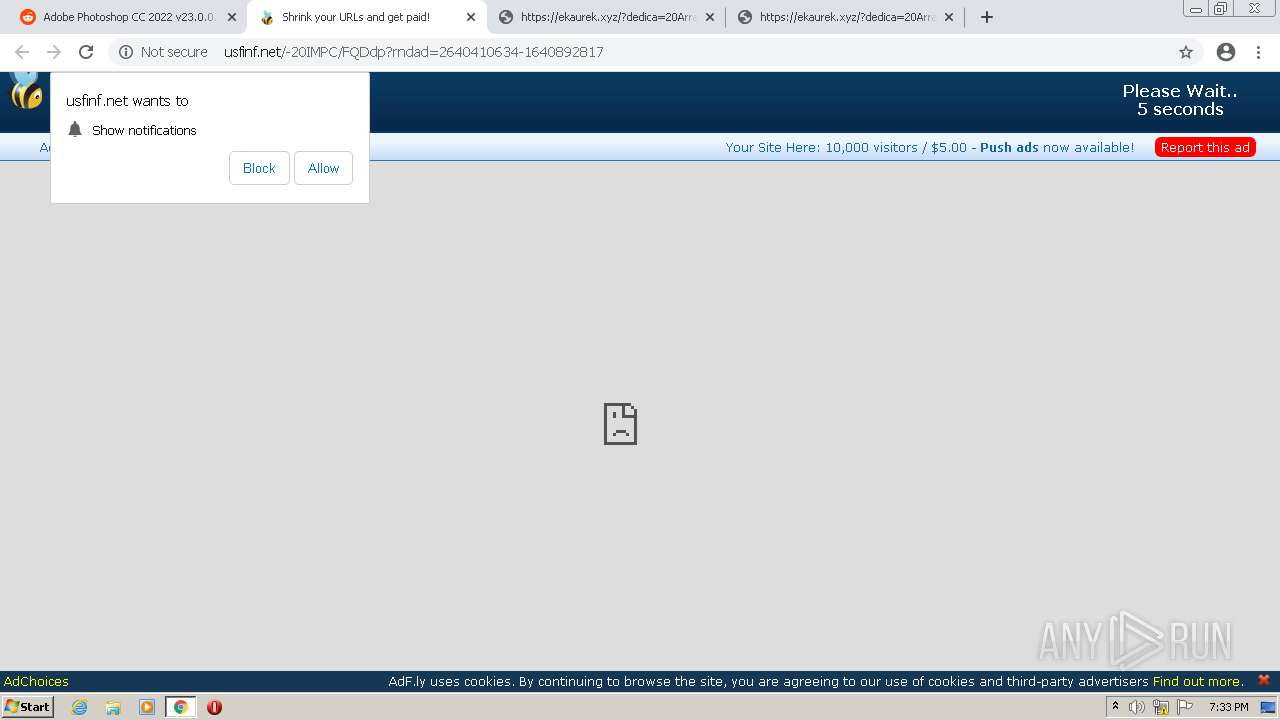
Task: Minimize the Chrome browser window
Action: point(1195,9)
